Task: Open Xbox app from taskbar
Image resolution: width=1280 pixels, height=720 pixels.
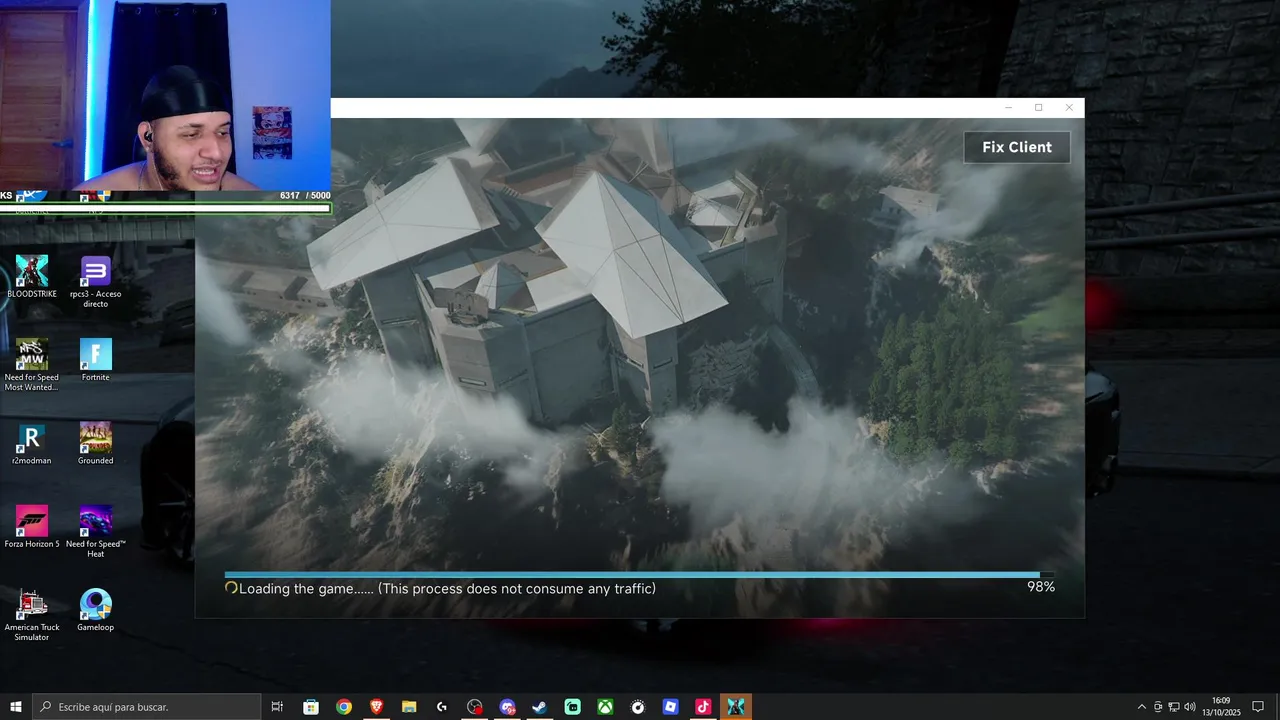Action: click(605, 707)
